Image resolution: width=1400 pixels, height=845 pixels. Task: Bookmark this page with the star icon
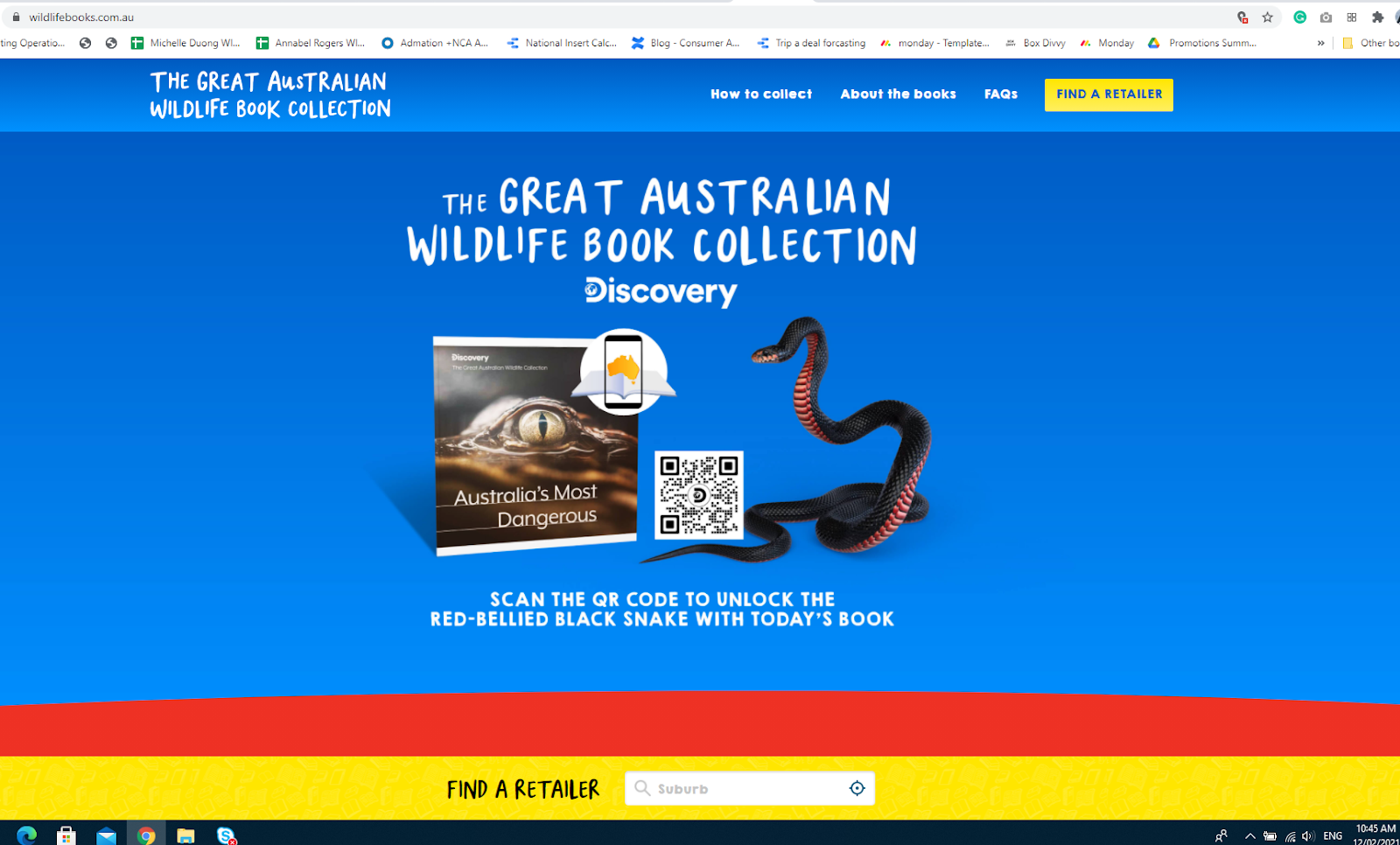(1267, 17)
